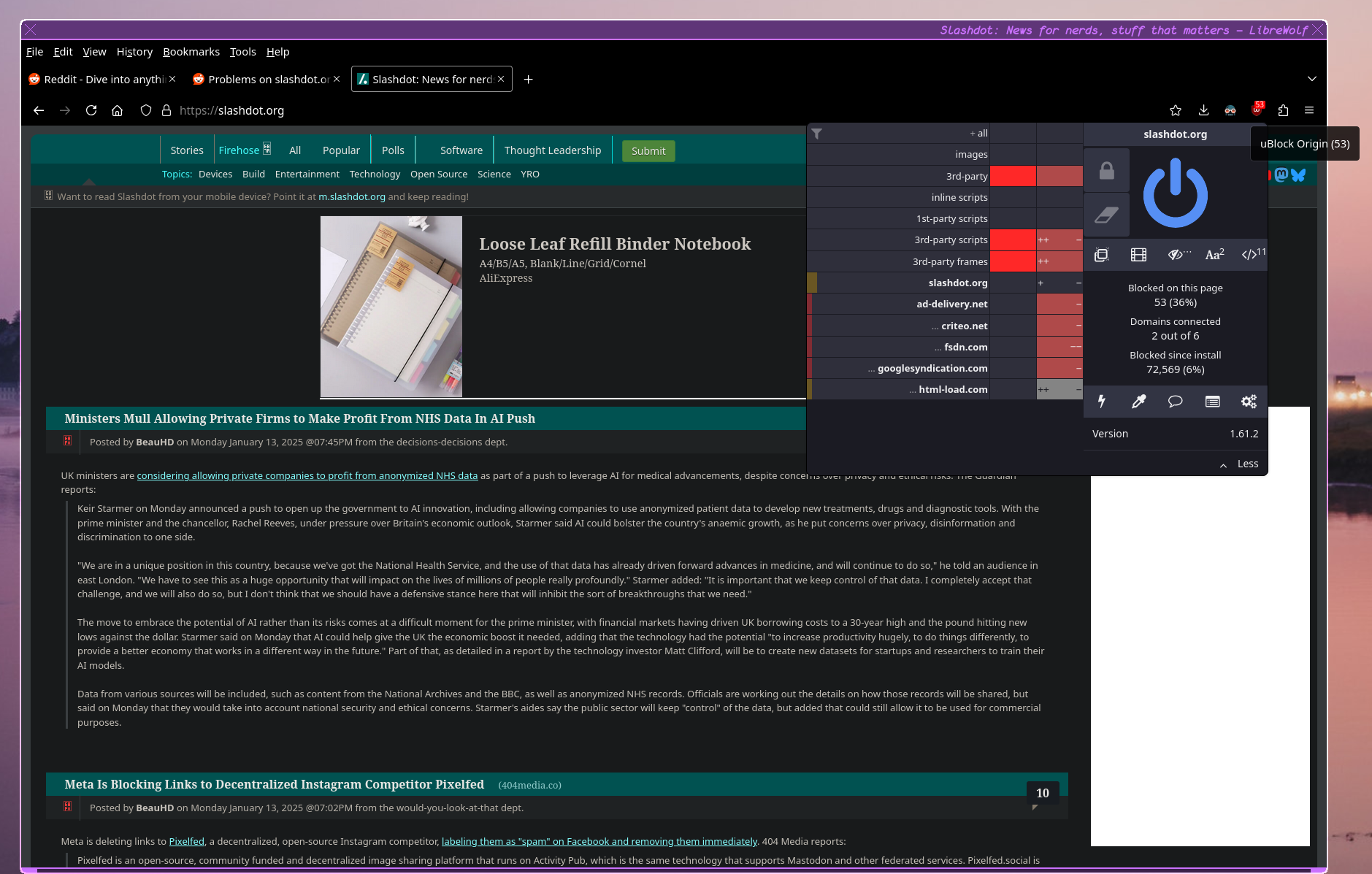Switch to the Reddit tab

[102, 79]
